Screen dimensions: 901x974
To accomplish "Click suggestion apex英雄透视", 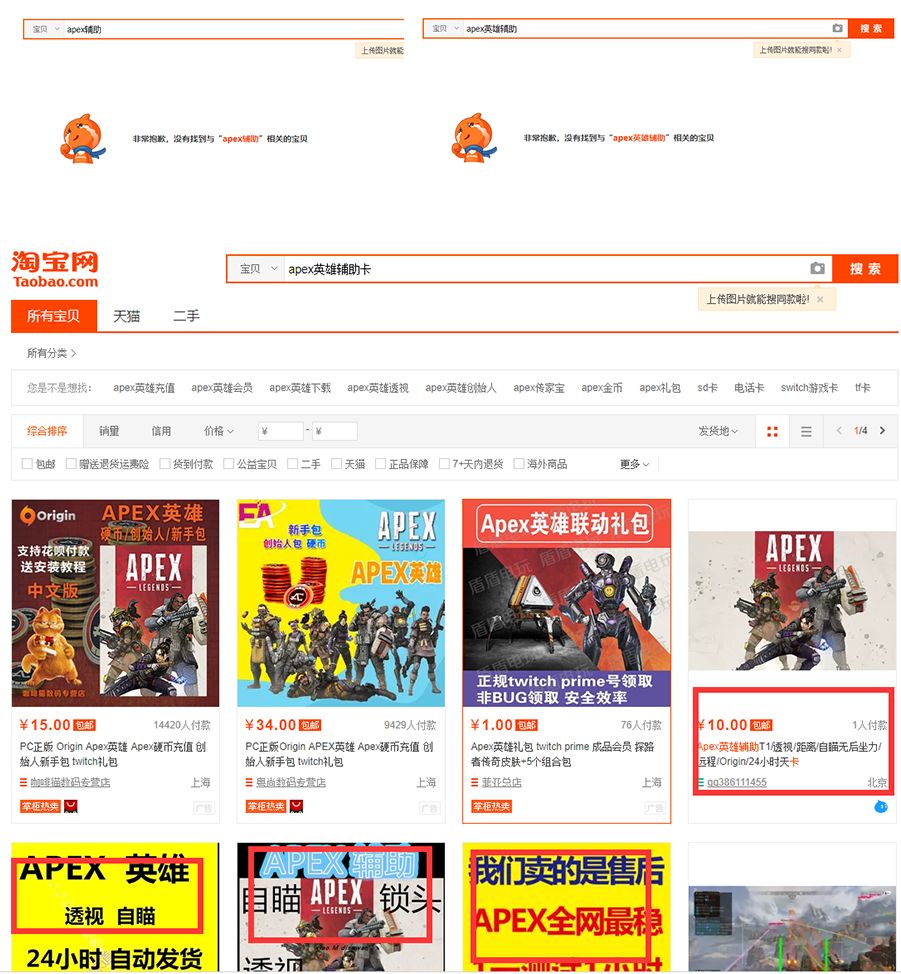I will point(378,388).
